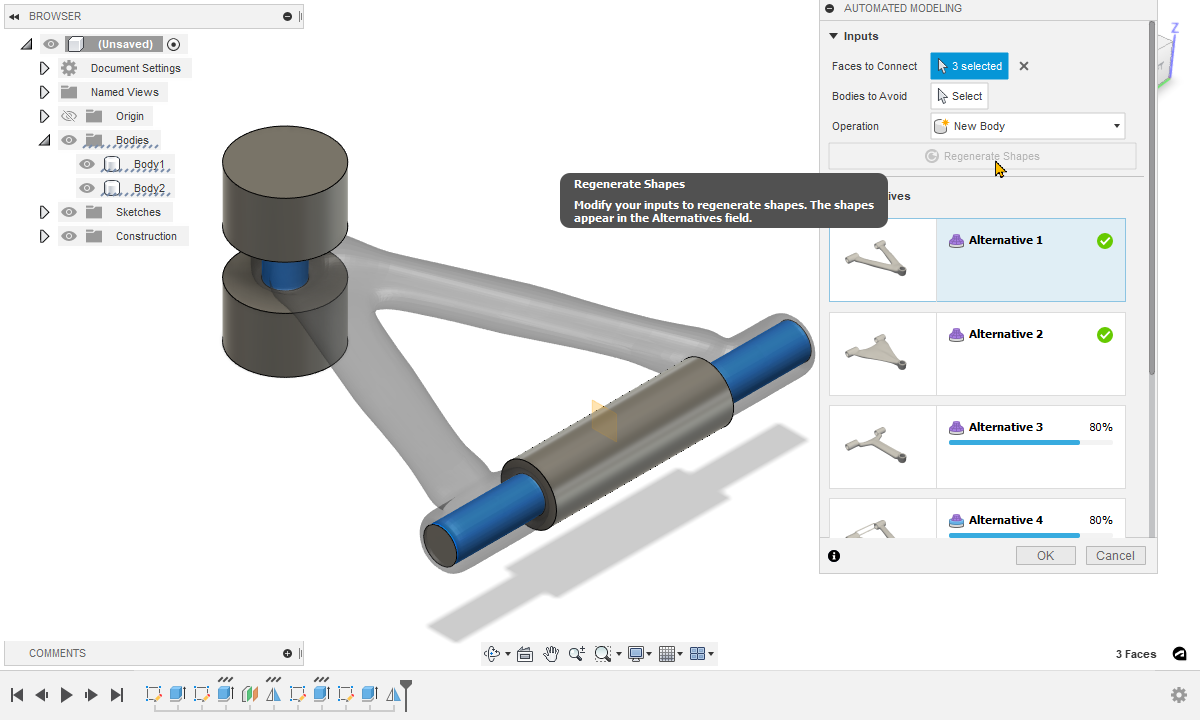This screenshot has width=1200, height=720.
Task: Collapse the Inputs section
Action: (833, 37)
